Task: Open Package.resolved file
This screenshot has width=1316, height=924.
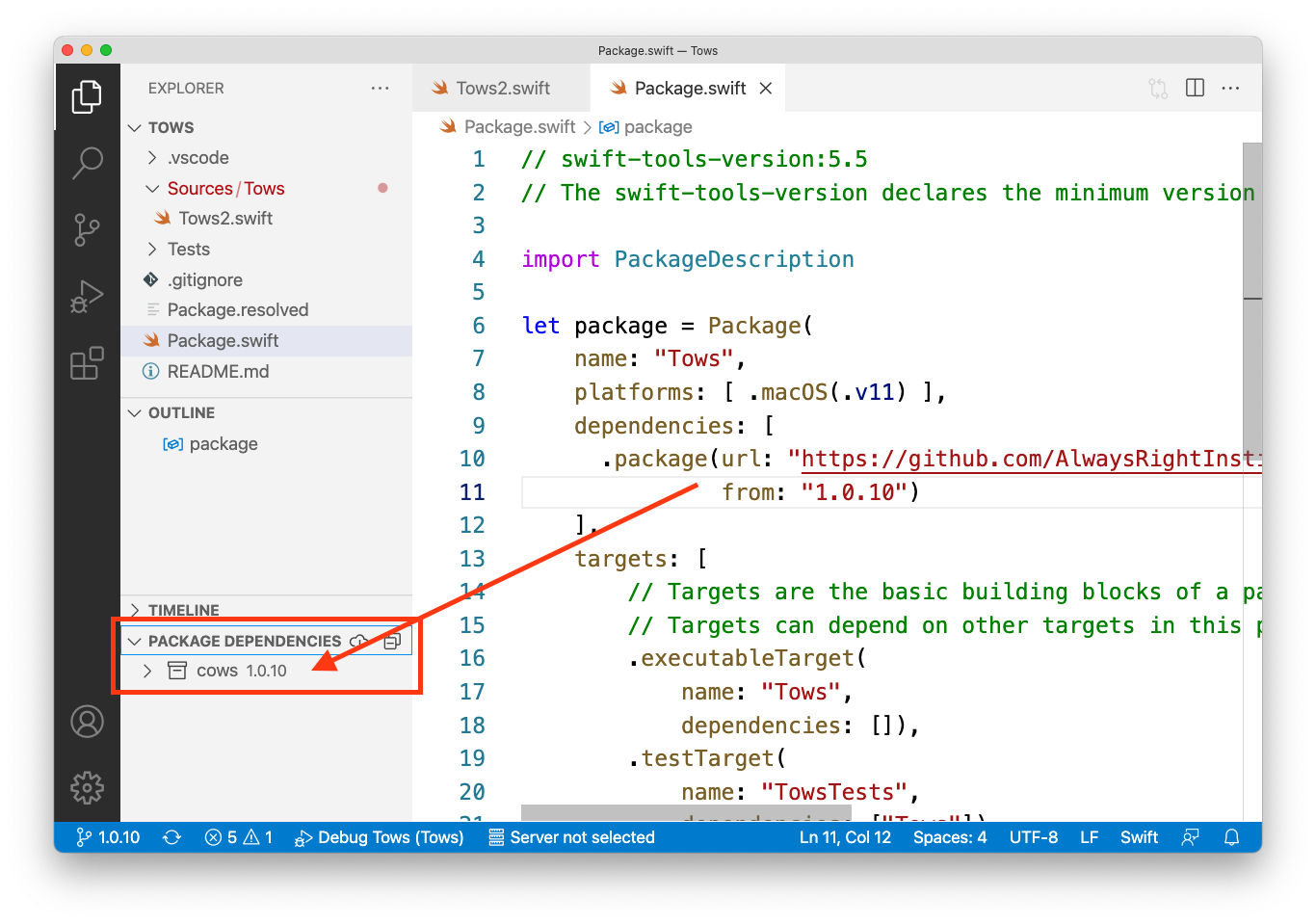Action: [x=267, y=310]
